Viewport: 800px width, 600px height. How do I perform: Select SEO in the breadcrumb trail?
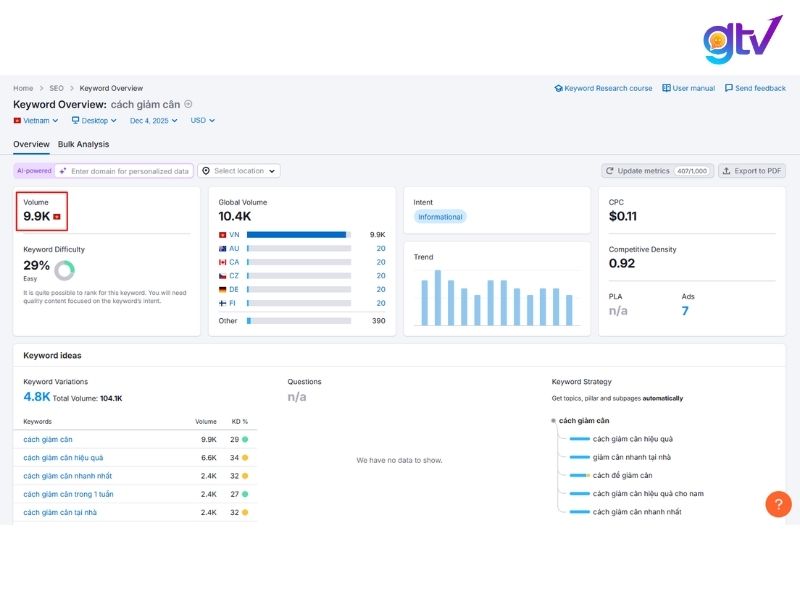(x=56, y=88)
